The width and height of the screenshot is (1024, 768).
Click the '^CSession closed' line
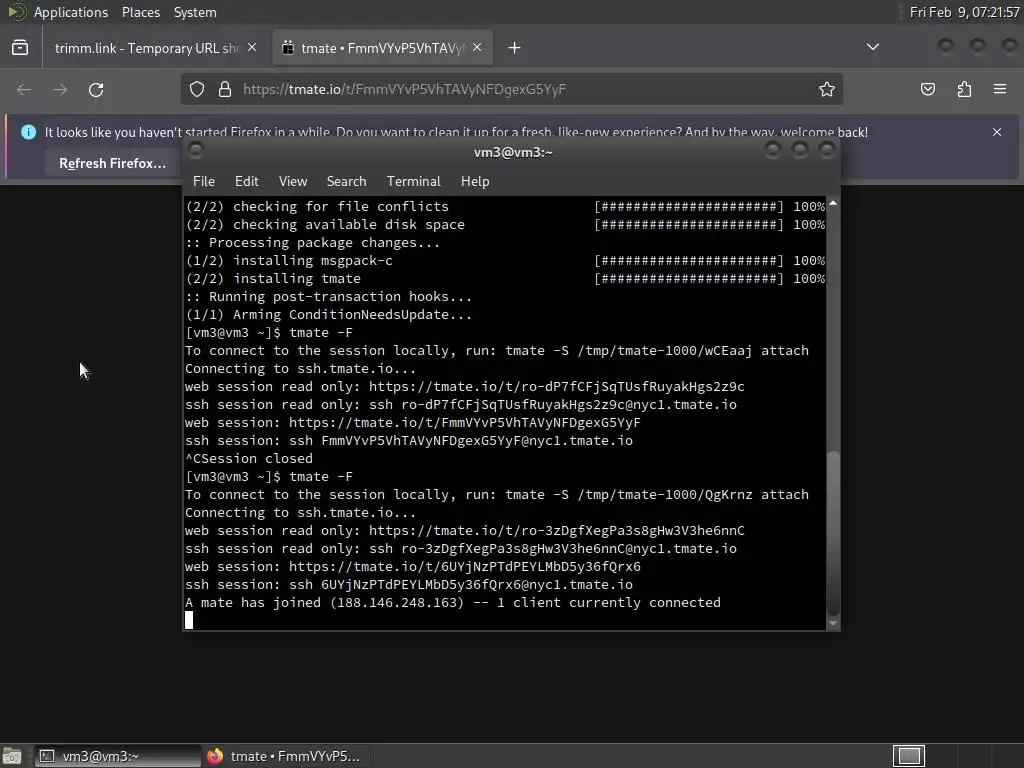(x=249, y=458)
